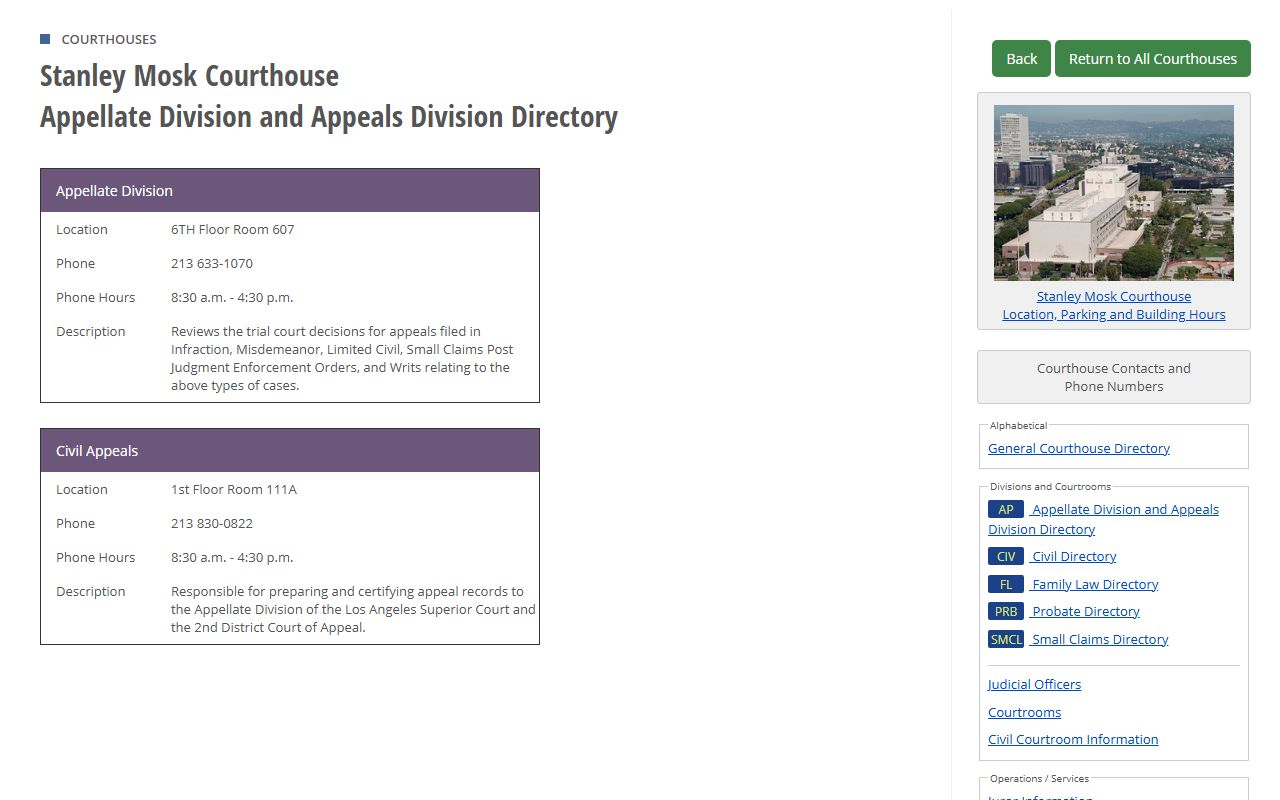Click the AP badge icon
Viewport: 1280px width, 800px height.
point(1006,509)
